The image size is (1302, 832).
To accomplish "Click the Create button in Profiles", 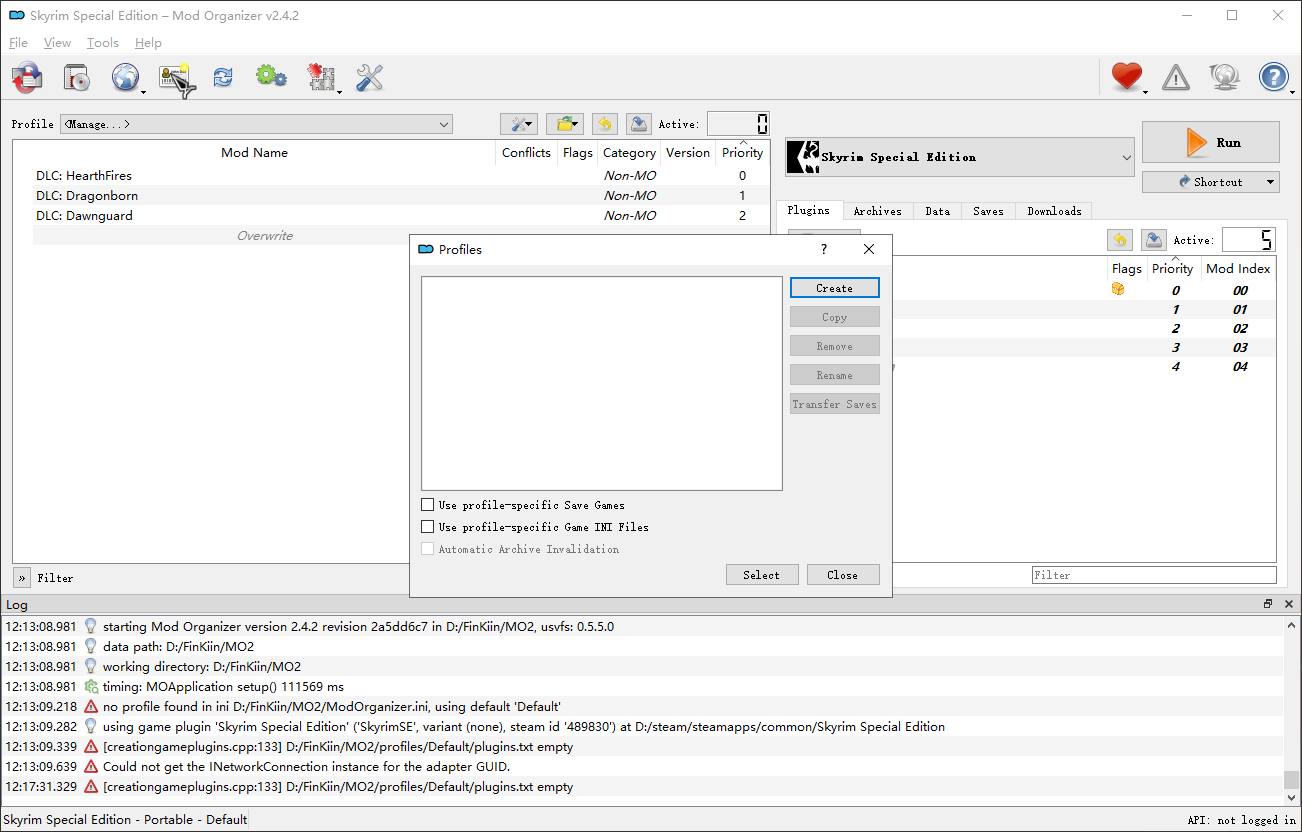I will coord(835,288).
